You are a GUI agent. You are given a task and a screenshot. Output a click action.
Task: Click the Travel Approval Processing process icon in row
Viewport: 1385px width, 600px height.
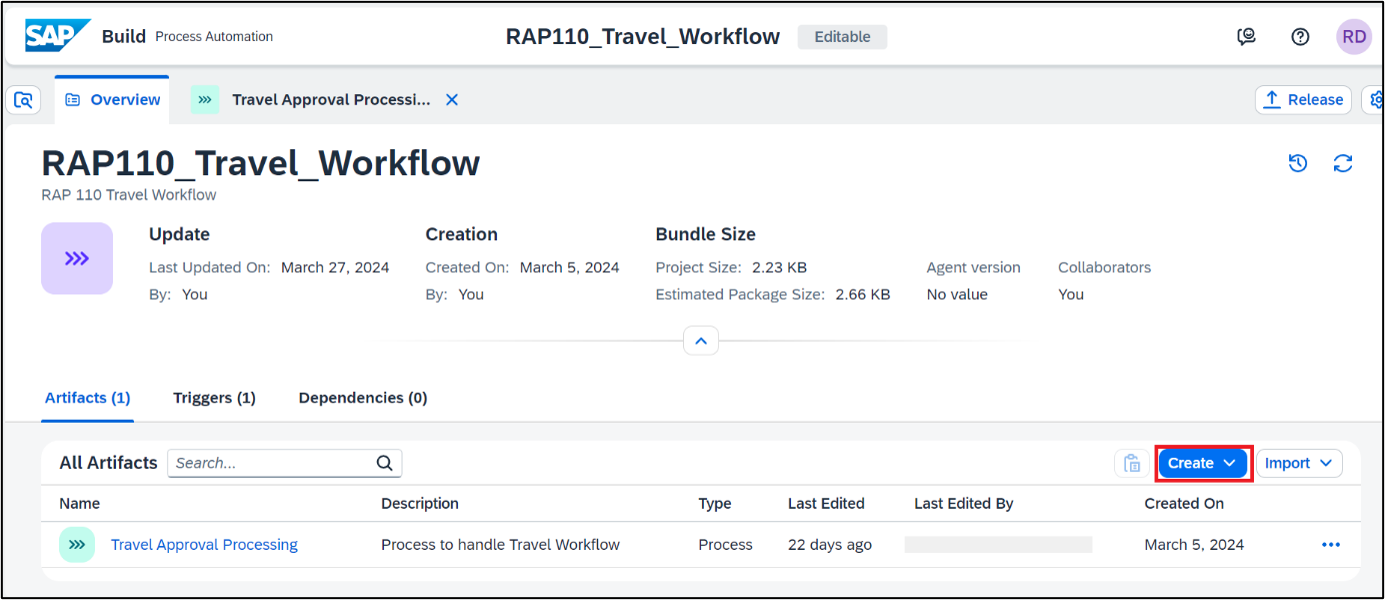(77, 545)
